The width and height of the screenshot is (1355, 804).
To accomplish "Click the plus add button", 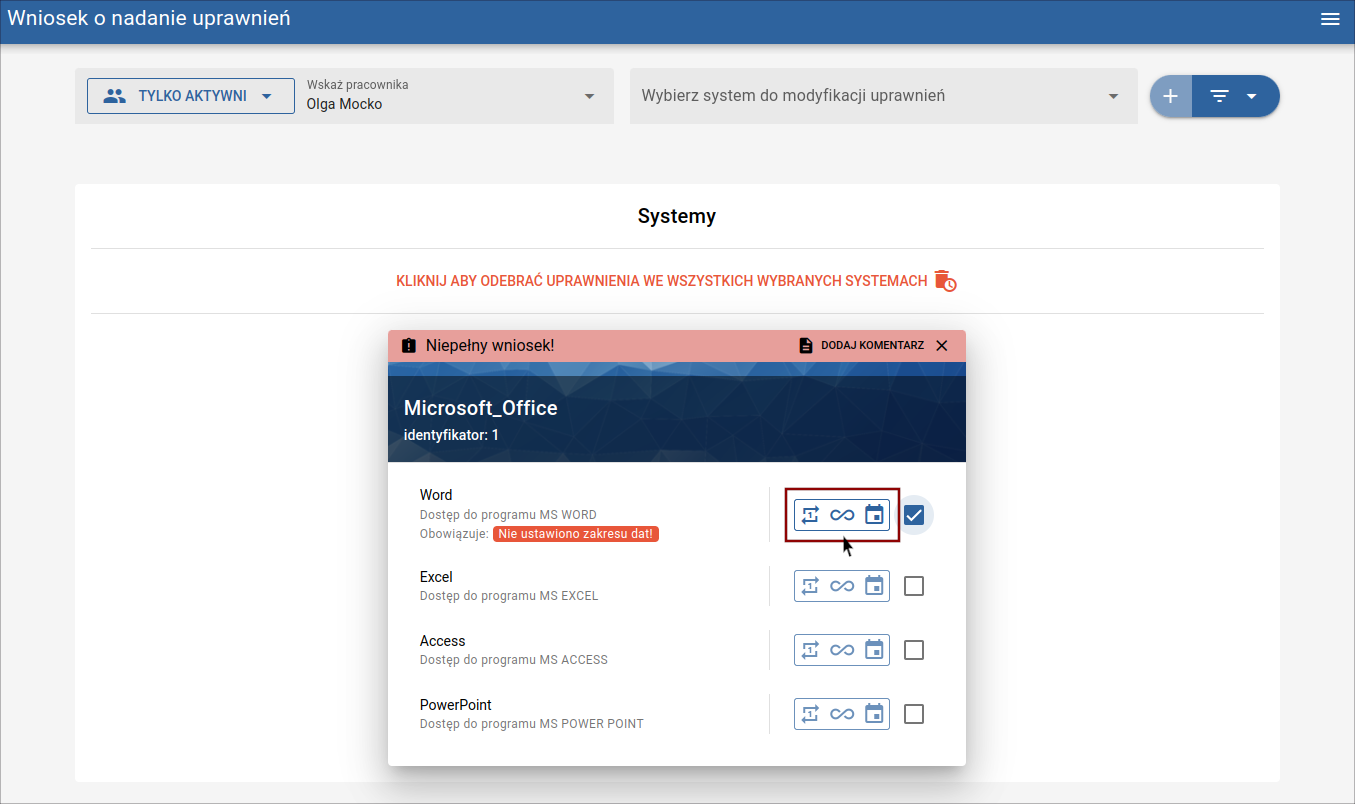I will coord(1171,96).
